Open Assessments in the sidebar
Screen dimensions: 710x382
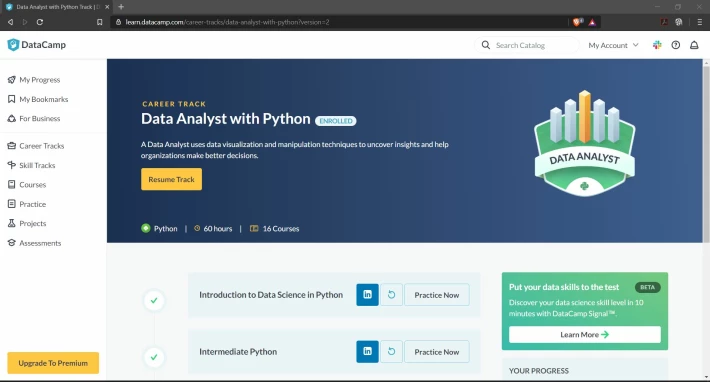tap(34, 243)
